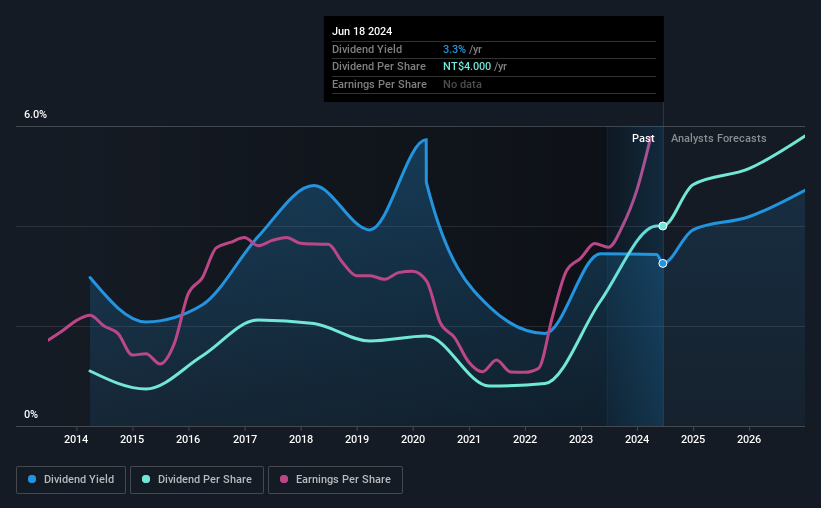Click the Analysts Forecasts label
This screenshot has width=821, height=508.
(718, 138)
